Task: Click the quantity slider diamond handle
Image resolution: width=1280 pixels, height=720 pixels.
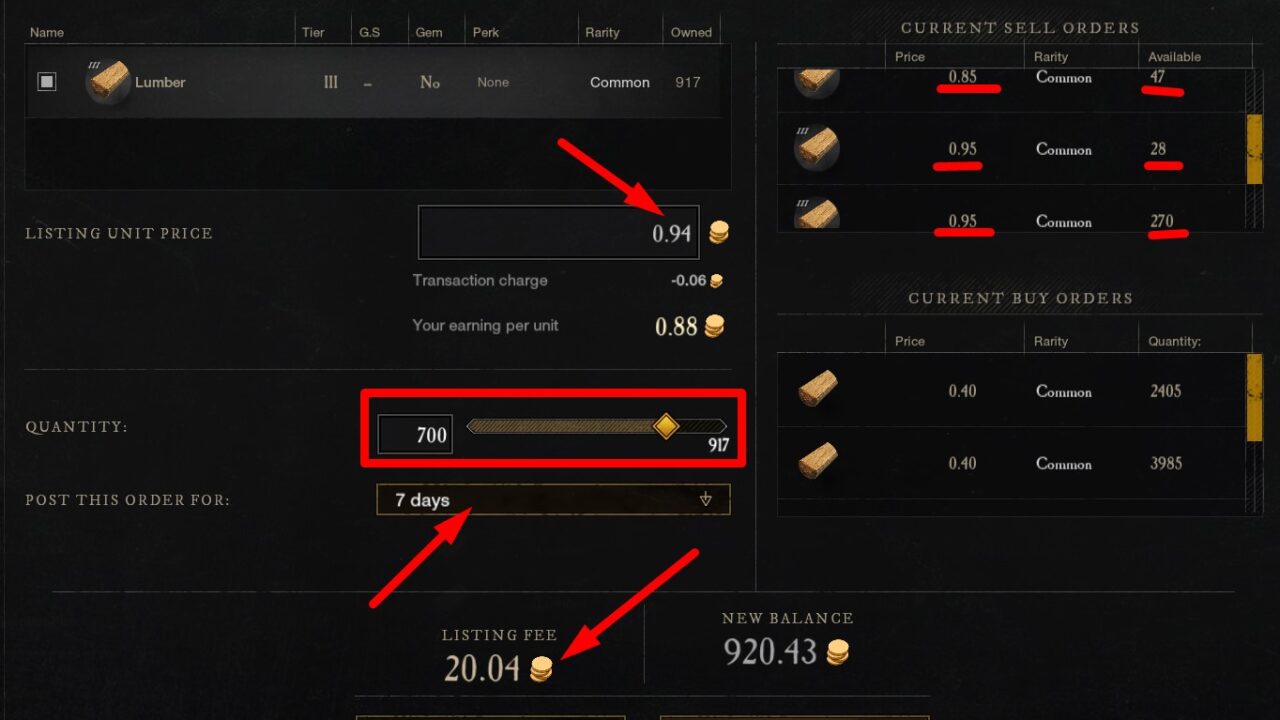Action: 666,427
